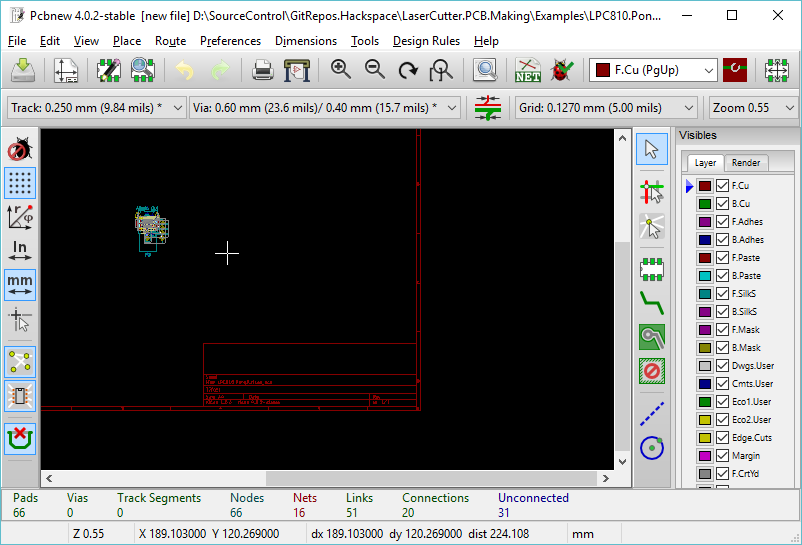Screen dimensions: 802x545
Task: Click the Zoom in magnifier
Action: (x=340, y=70)
